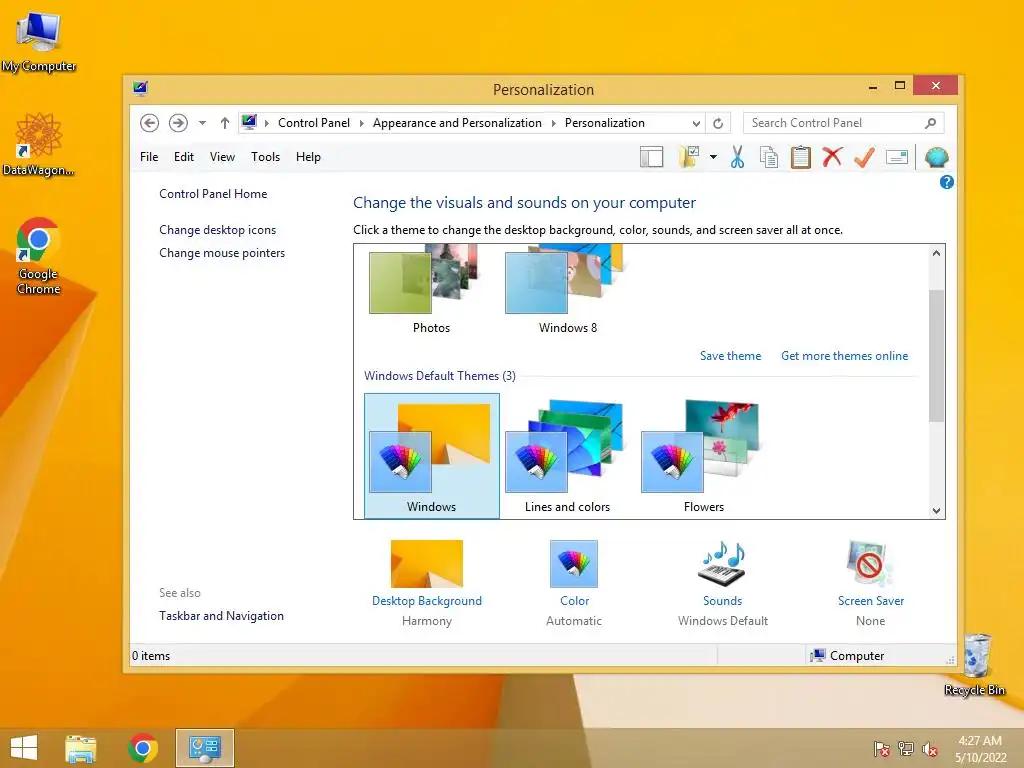
Task: Click the Personalization window title icon
Action: [x=140, y=88]
